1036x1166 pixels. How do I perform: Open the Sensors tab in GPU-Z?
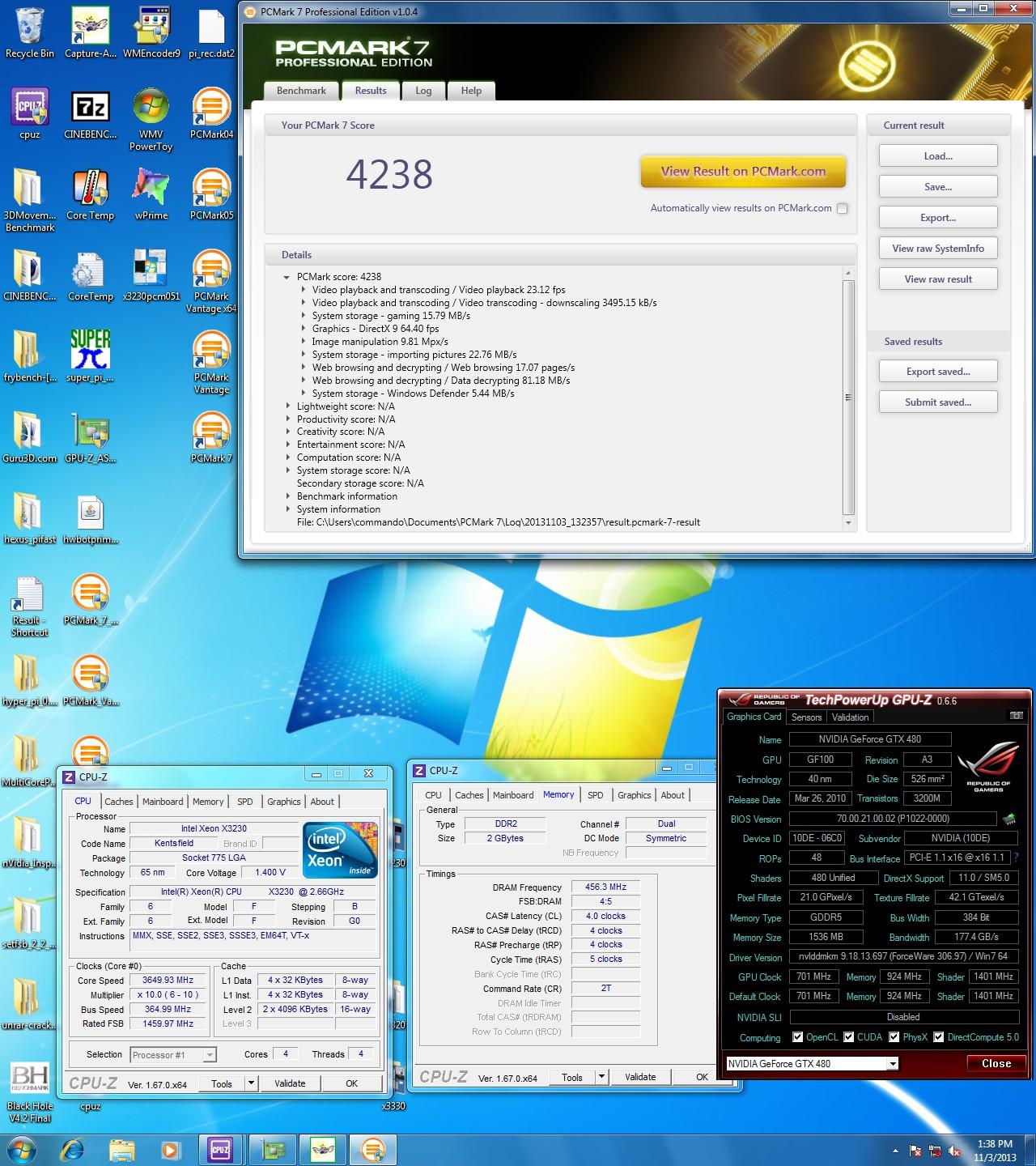tap(806, 717)
